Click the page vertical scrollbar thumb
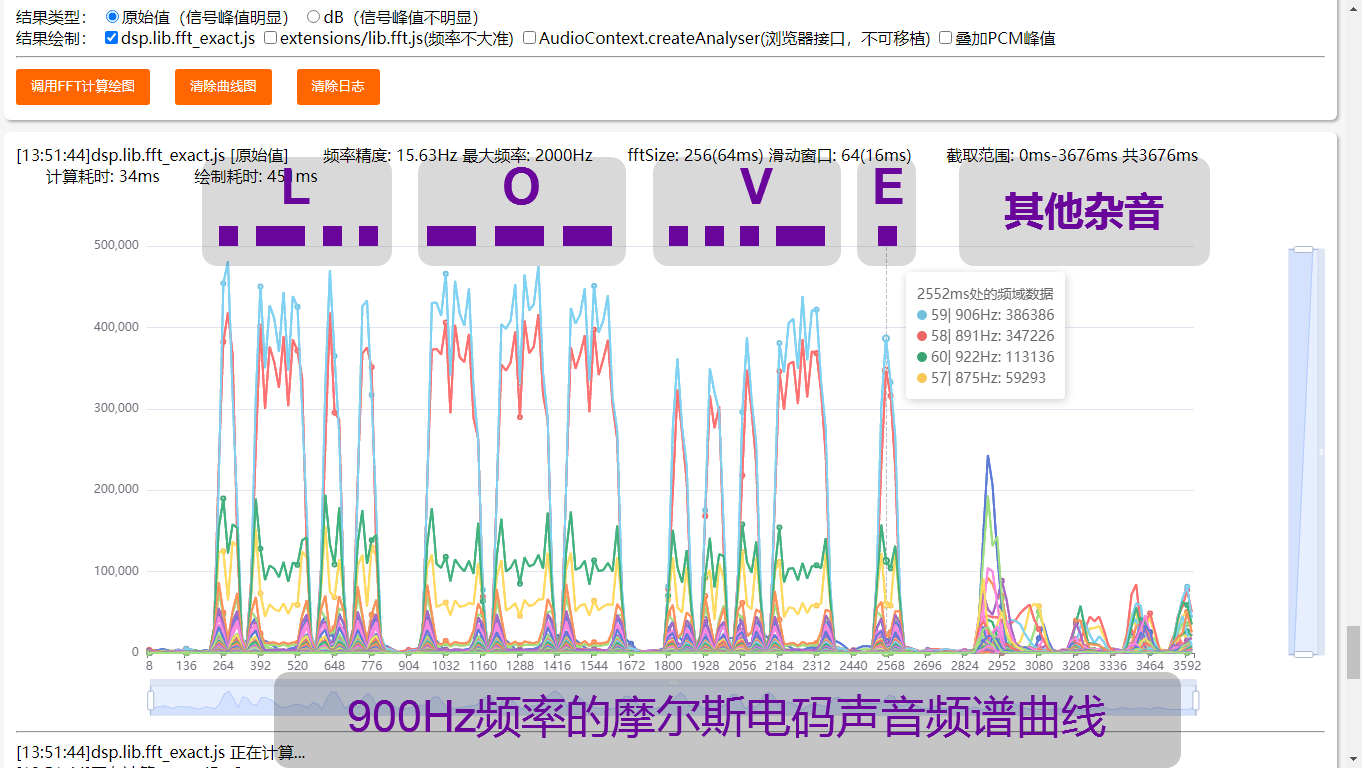This screenshot has width=1362, height=768. coord(1353,652)
